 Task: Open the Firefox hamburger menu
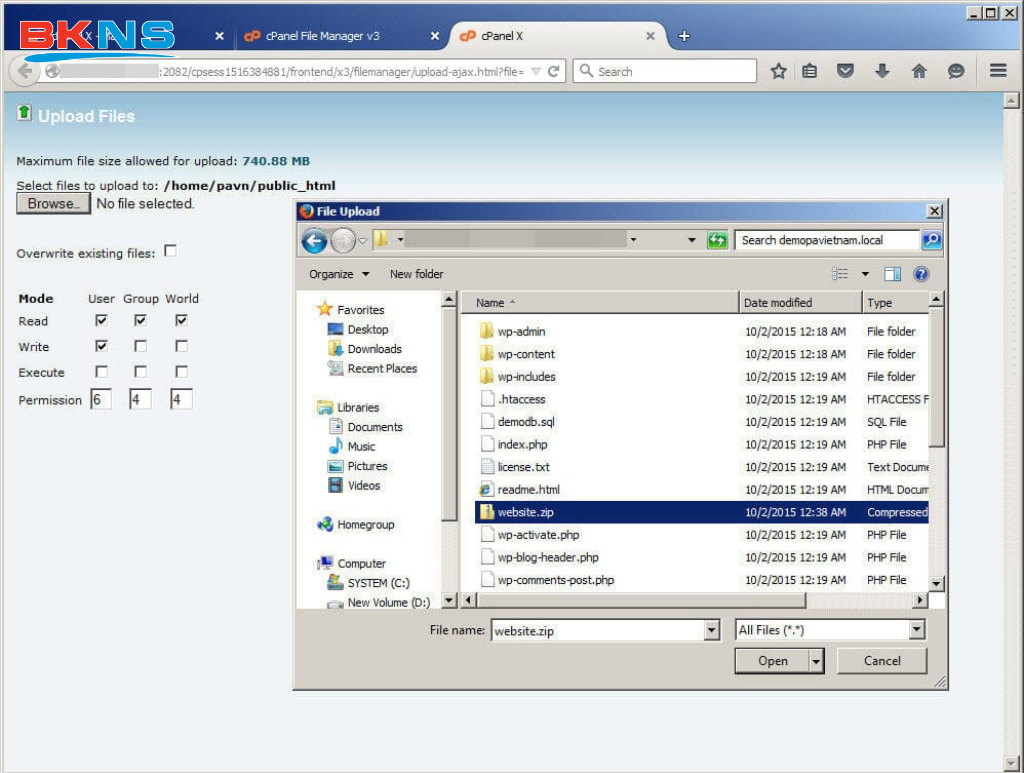point(997,71)
